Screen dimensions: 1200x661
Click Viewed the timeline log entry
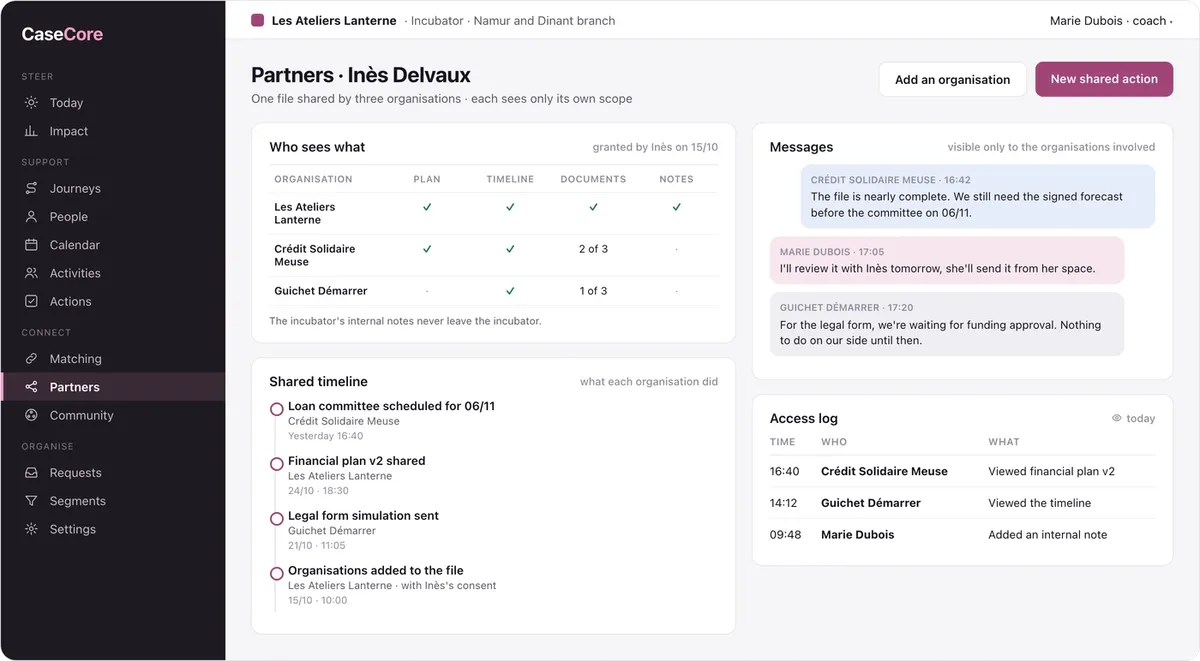[x=1039, y=503]
